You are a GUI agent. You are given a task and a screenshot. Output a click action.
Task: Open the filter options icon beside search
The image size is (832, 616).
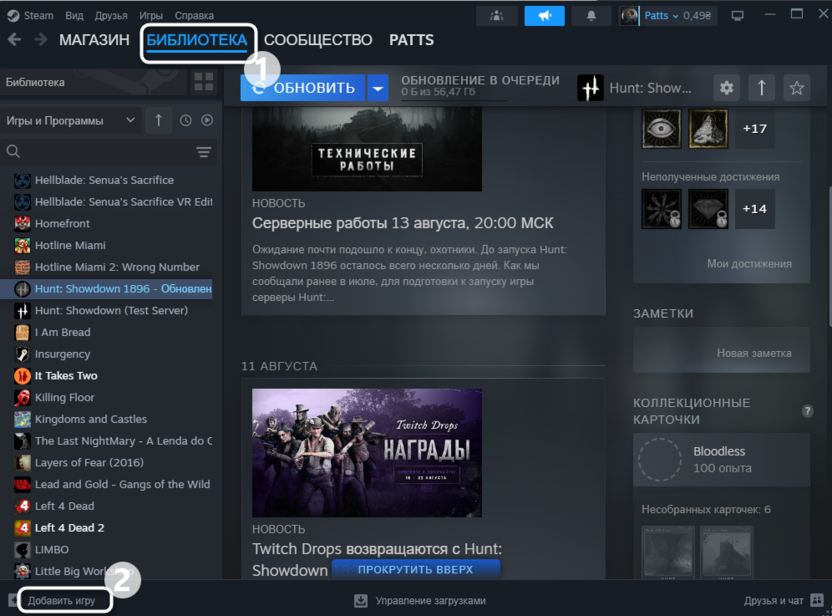(x=204, y=152)
